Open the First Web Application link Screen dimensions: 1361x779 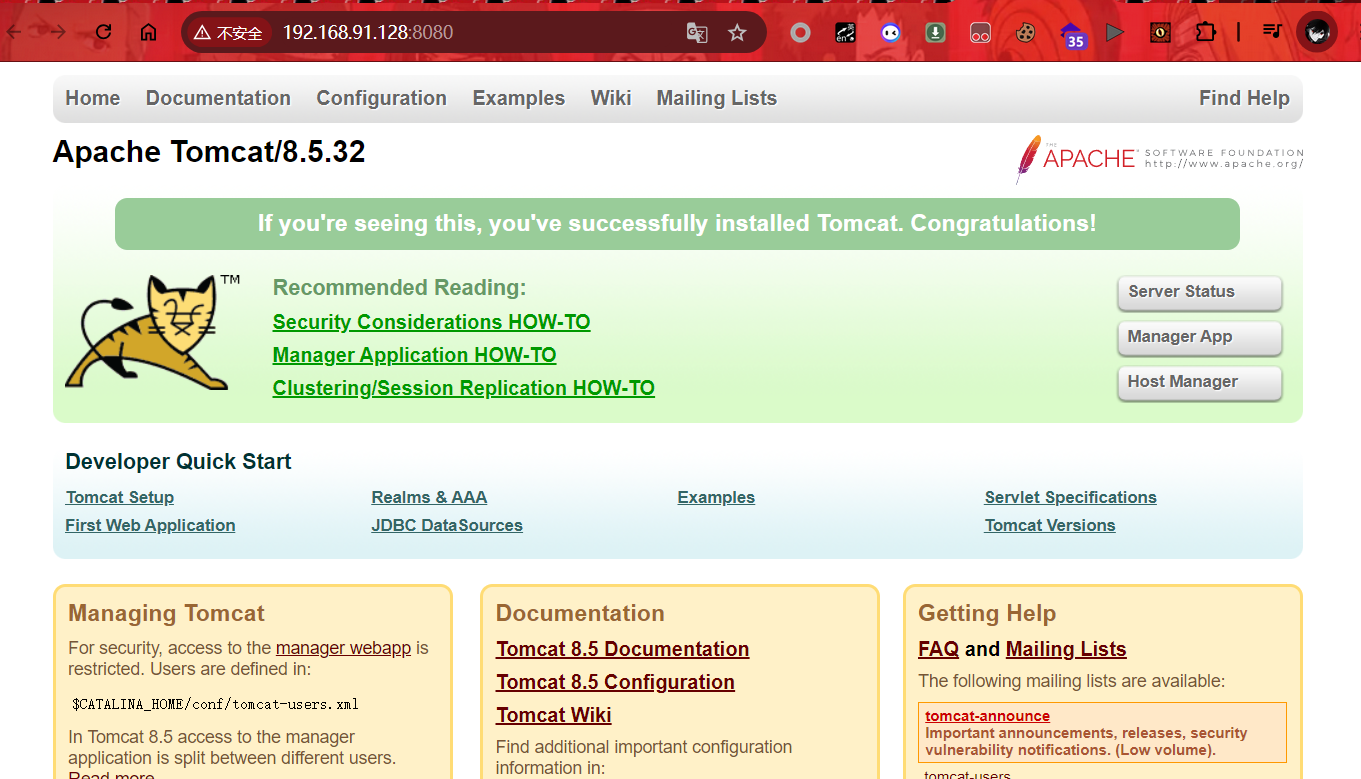point(150,525)
